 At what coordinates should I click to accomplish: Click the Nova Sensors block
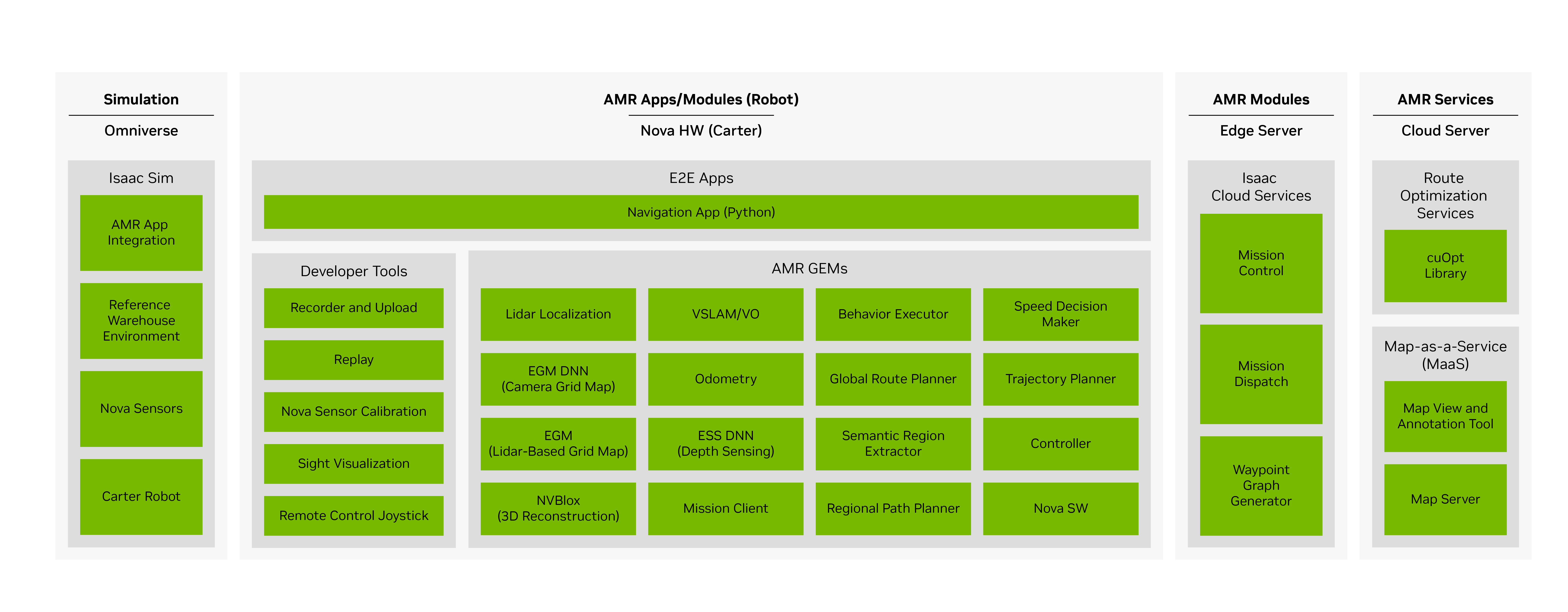click(x=141, y=409)
